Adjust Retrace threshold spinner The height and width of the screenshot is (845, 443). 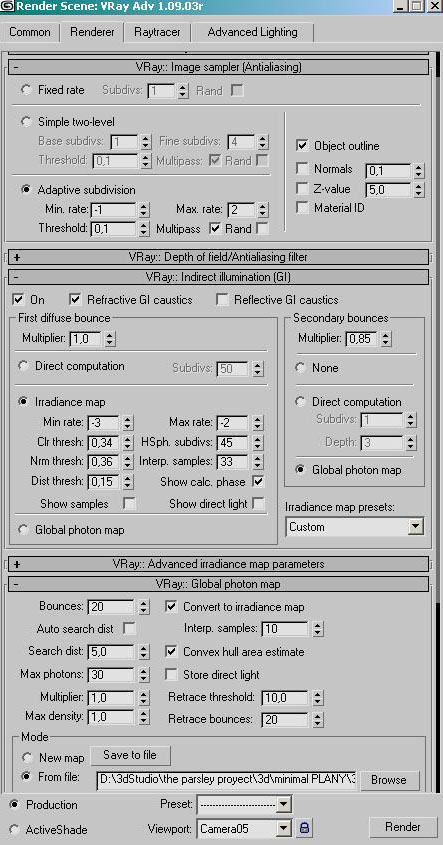click(317, 698)
